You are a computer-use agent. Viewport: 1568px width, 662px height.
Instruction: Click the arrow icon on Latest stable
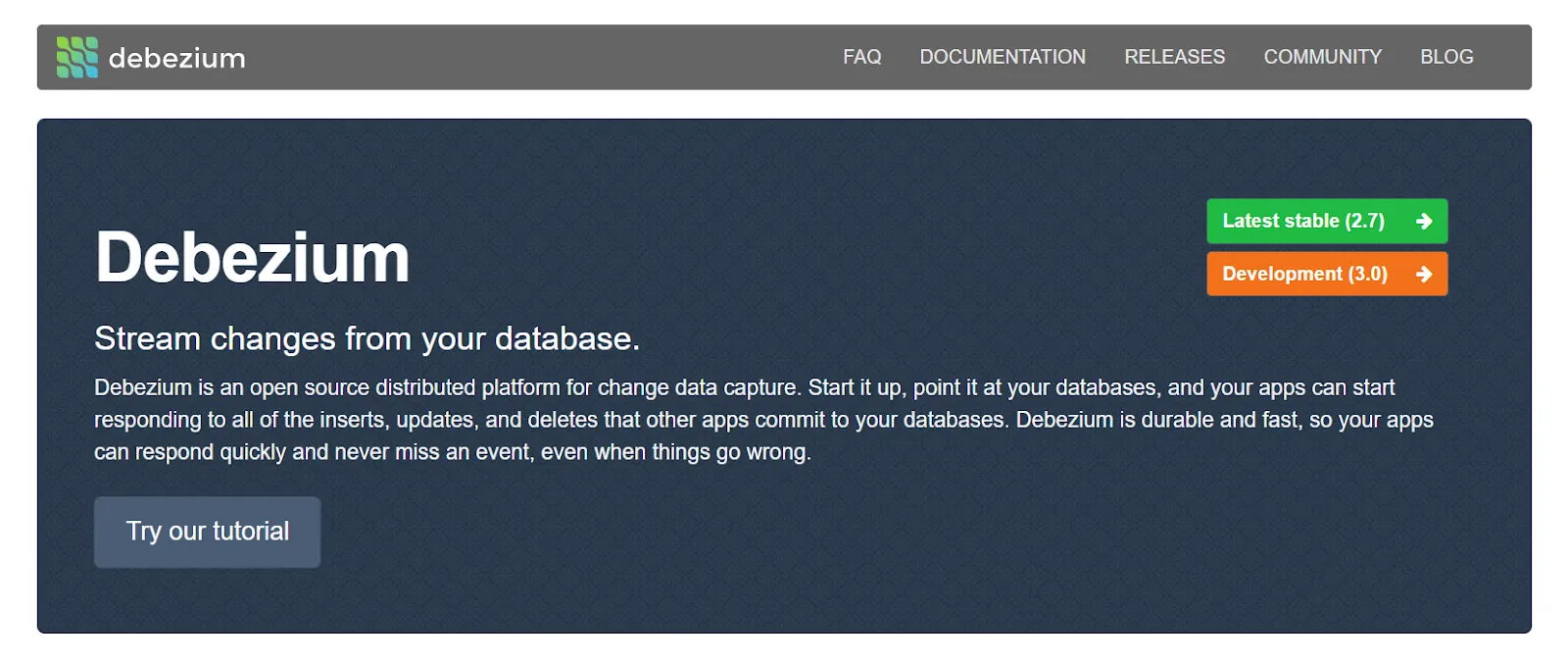1424,222
